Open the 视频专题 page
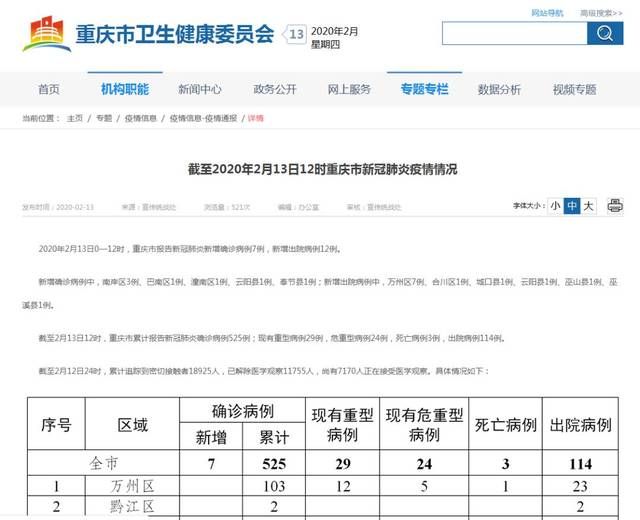 (x=574, y=89)
